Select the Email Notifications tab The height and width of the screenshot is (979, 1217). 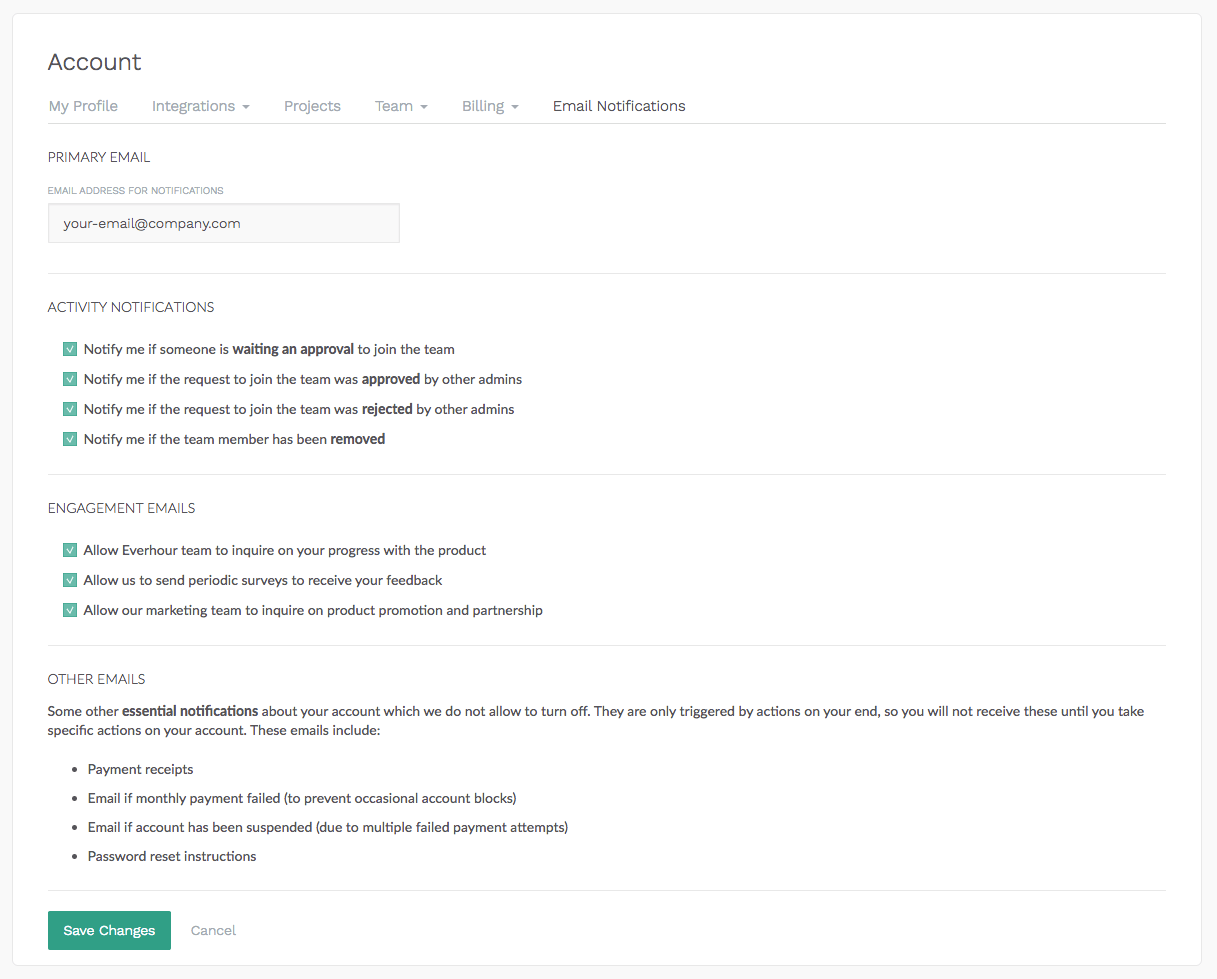coord(619,106)
